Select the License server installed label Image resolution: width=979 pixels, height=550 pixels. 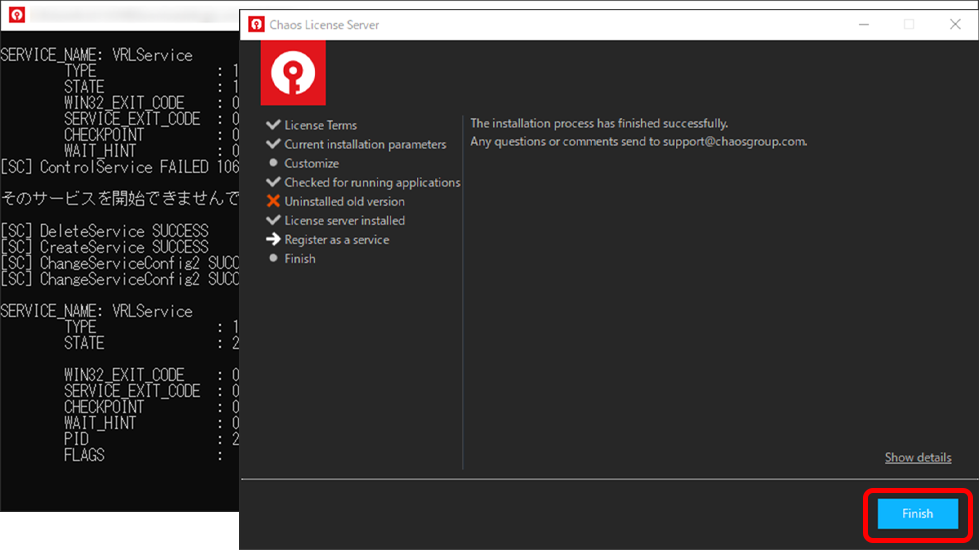pos(345,220)
